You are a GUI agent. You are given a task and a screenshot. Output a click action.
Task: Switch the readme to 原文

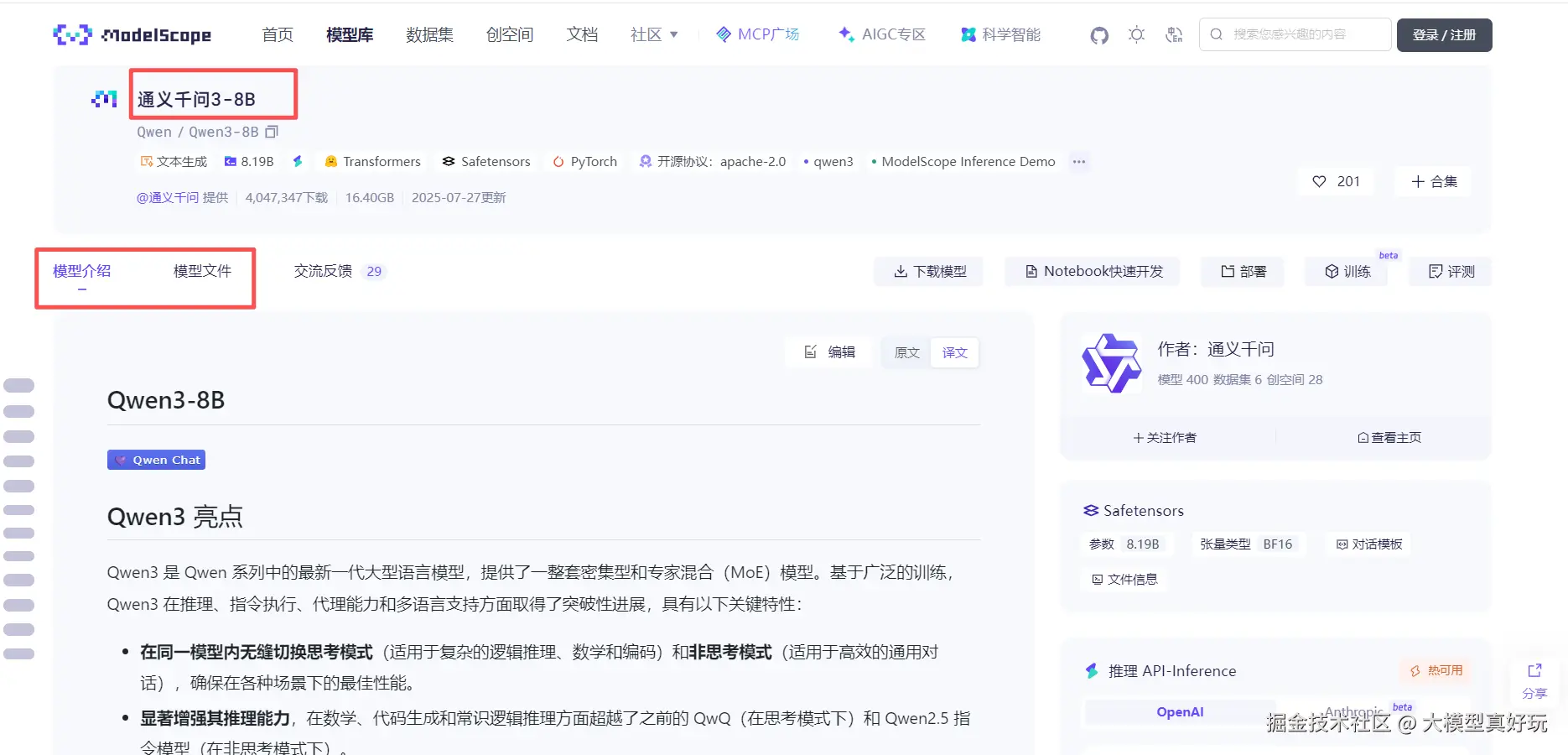(x=906, y=352)
